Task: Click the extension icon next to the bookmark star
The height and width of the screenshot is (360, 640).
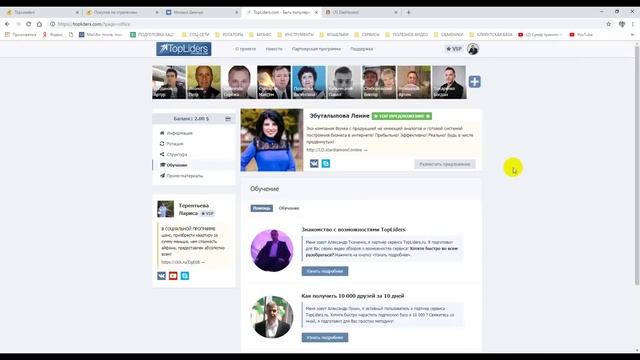Action: [622, 24]
